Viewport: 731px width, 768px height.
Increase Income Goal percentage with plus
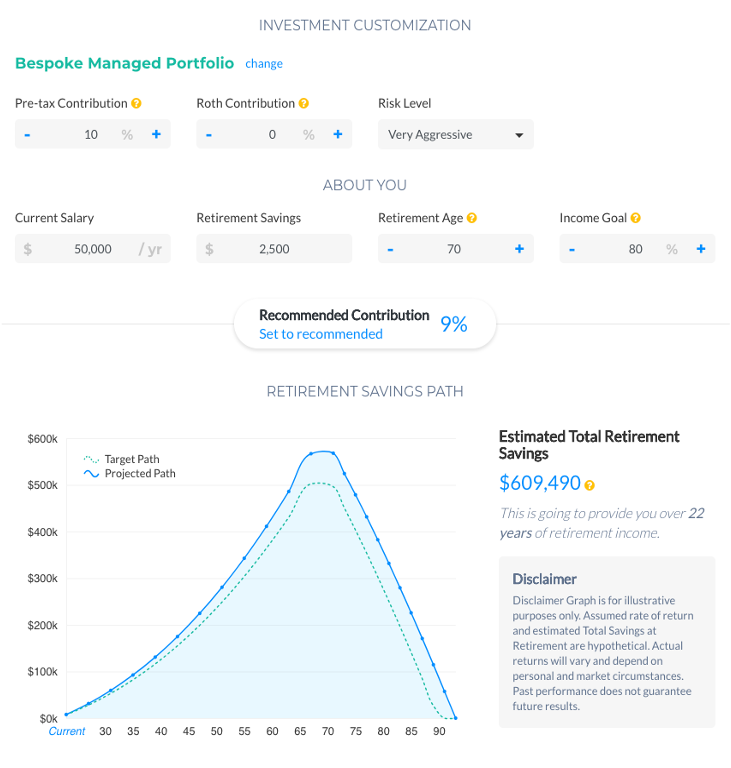[x=701, y=249]
